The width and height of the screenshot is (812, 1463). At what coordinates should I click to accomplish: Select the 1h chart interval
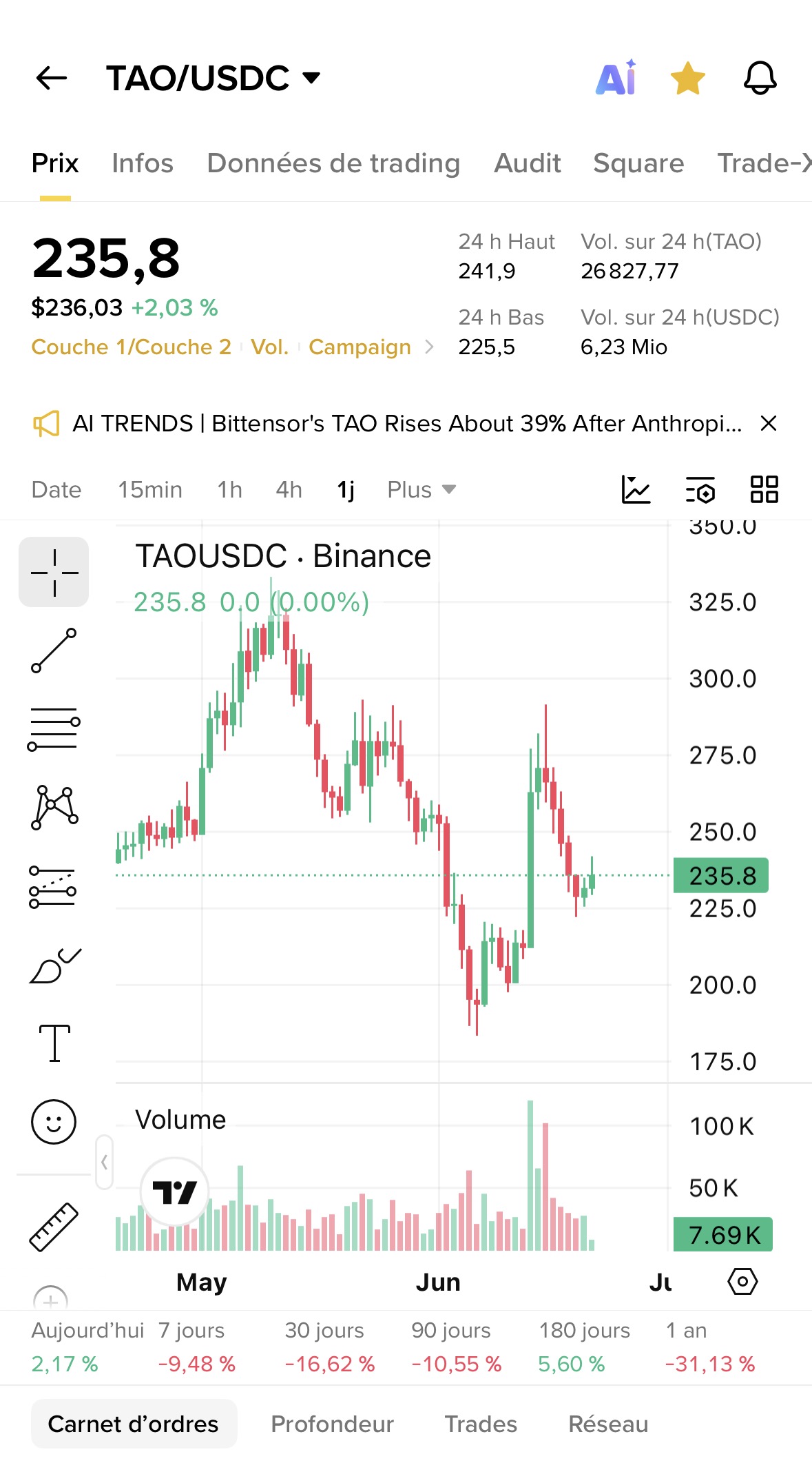(x=229, y=490)
